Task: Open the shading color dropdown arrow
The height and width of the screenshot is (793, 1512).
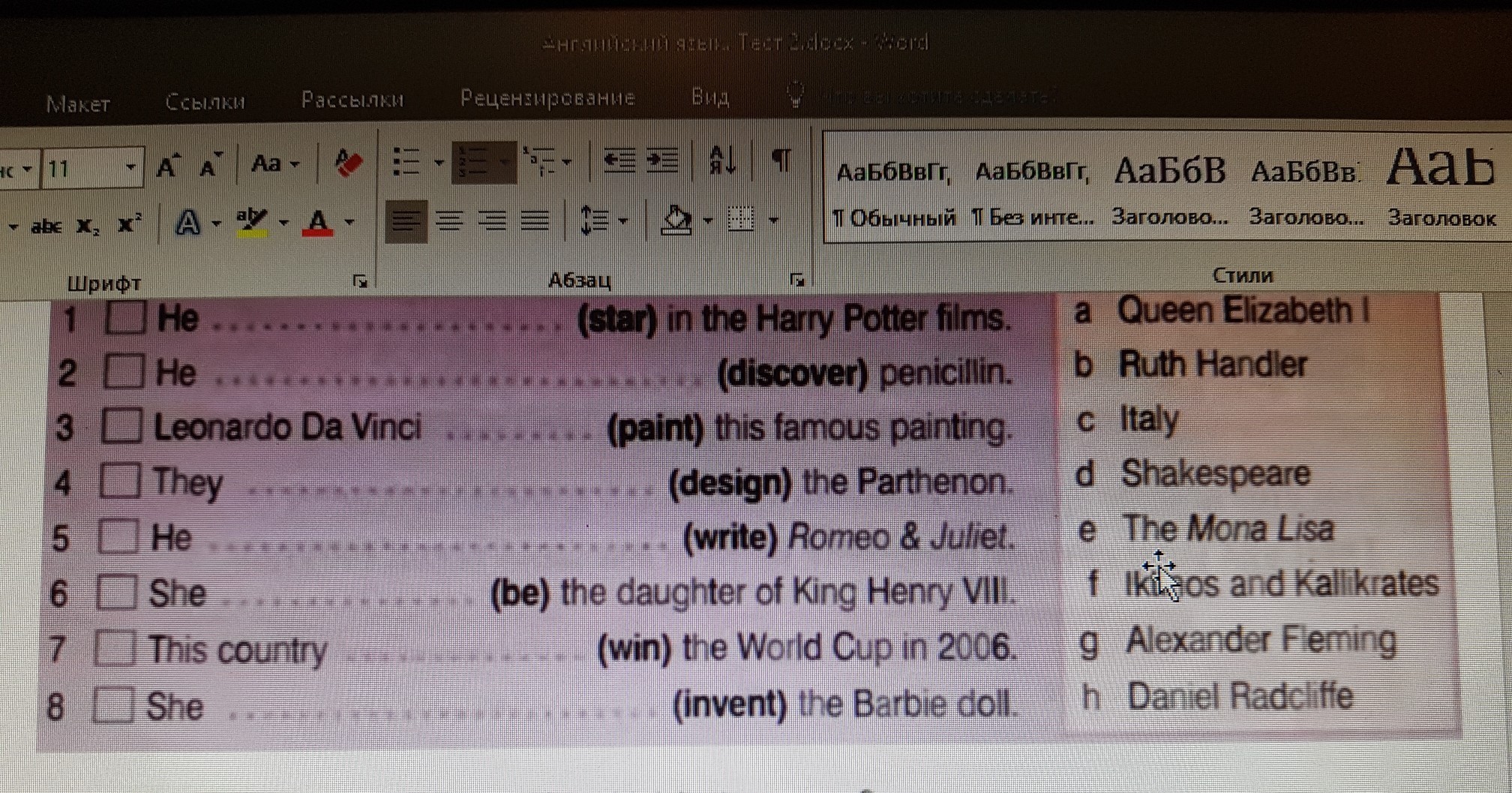Action: click(707, 221)
